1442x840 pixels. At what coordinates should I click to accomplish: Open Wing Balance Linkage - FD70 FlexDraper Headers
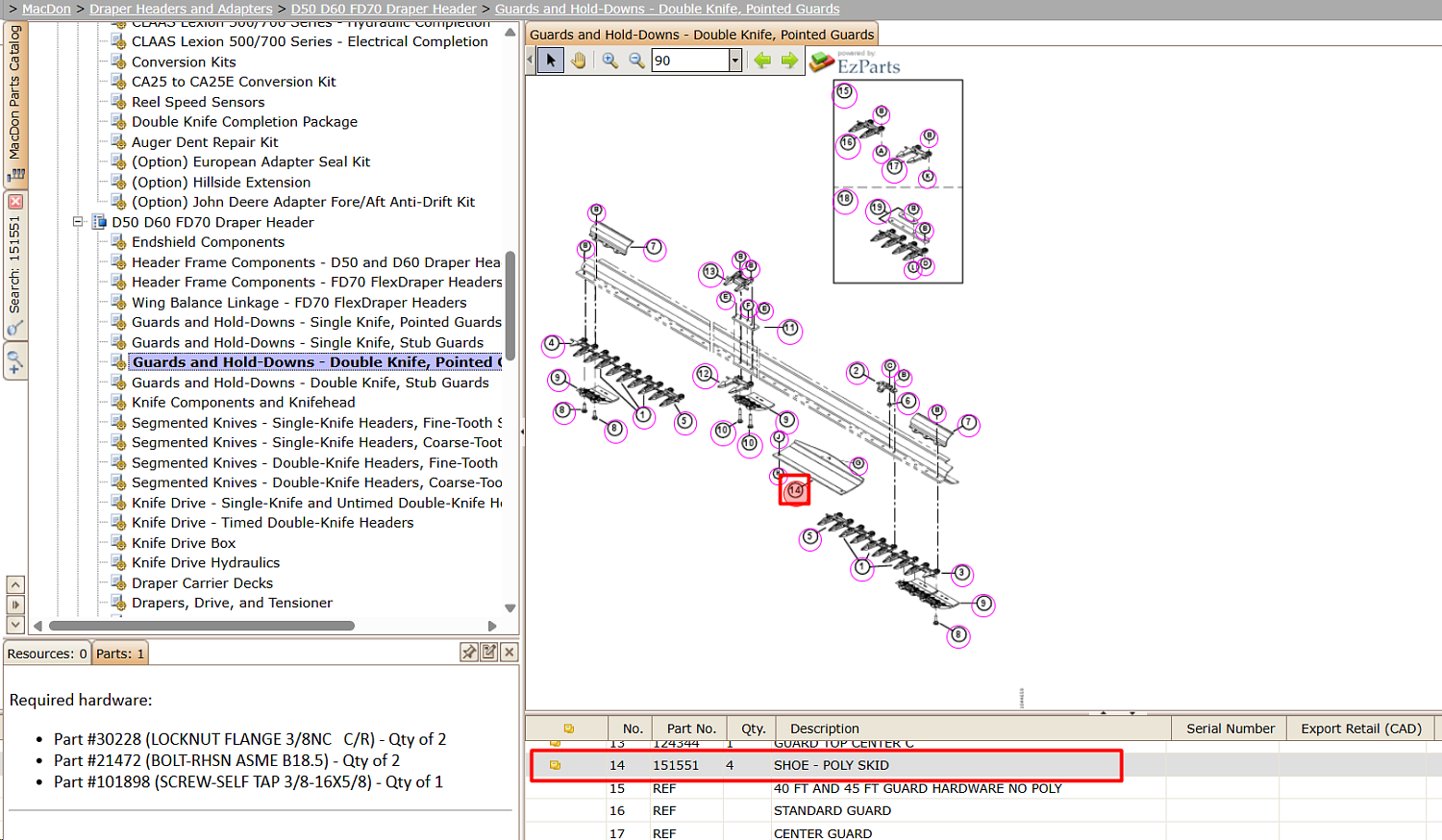click(299, 303)
